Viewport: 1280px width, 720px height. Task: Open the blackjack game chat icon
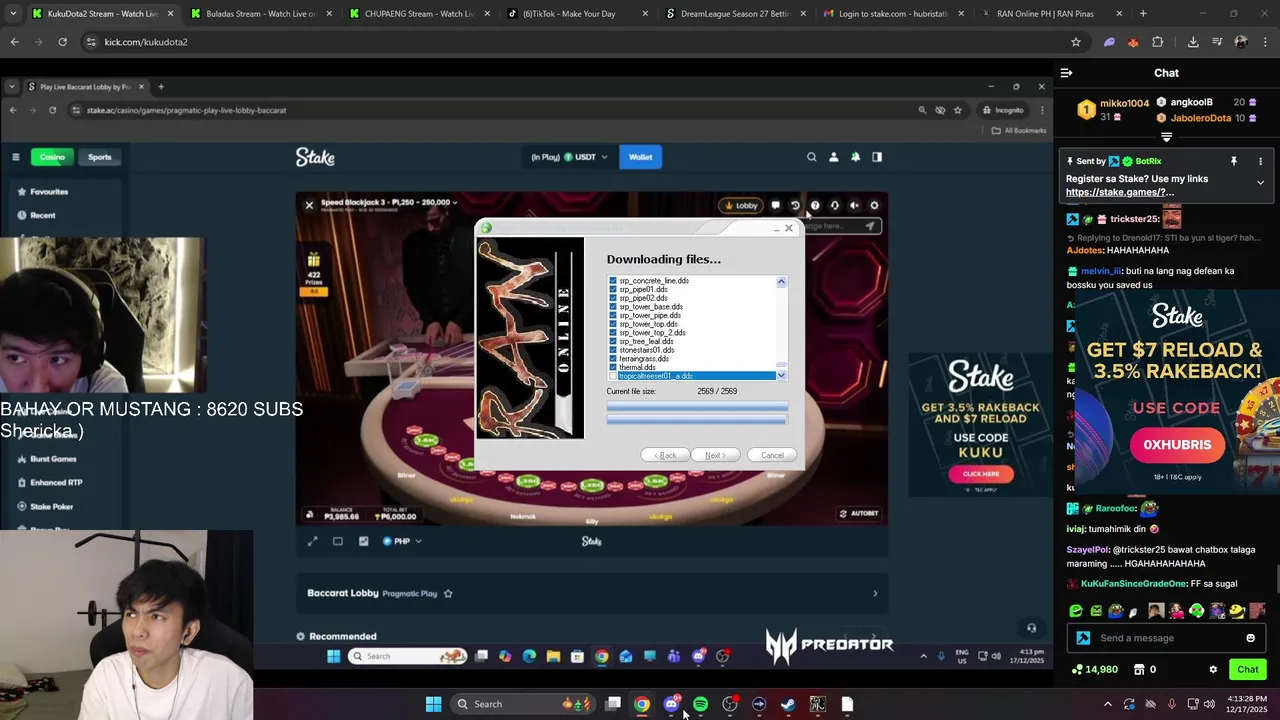tap(775, 205)
